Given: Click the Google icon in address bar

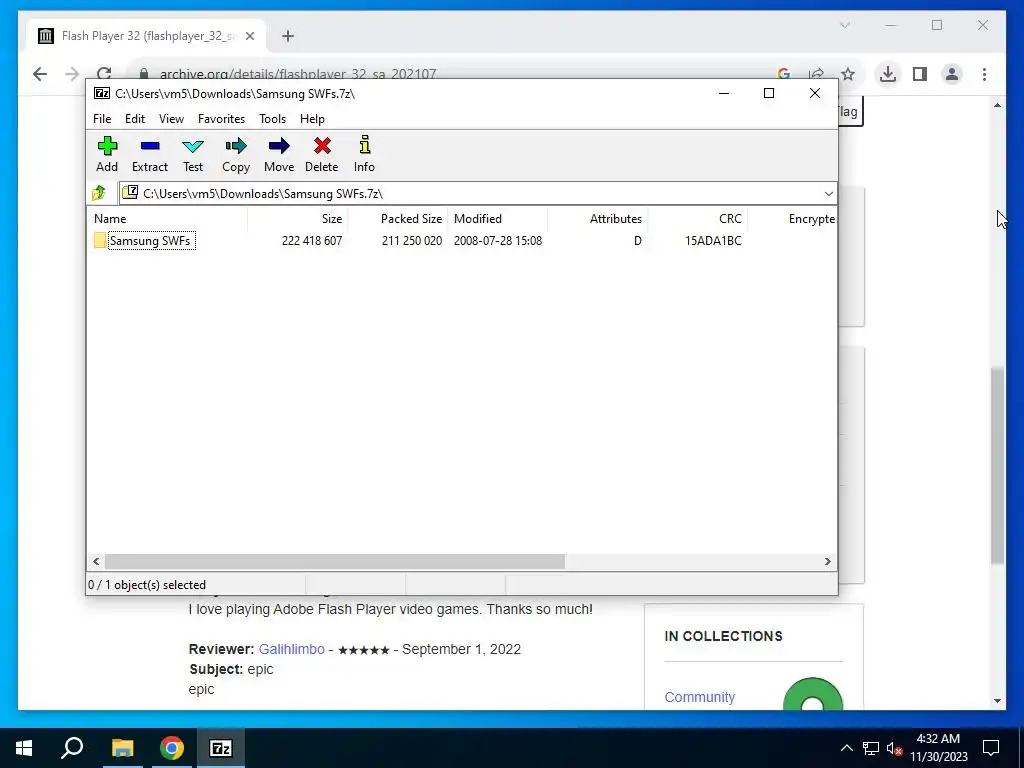Looking at the screenshot, I should click(x=784, y=74).
